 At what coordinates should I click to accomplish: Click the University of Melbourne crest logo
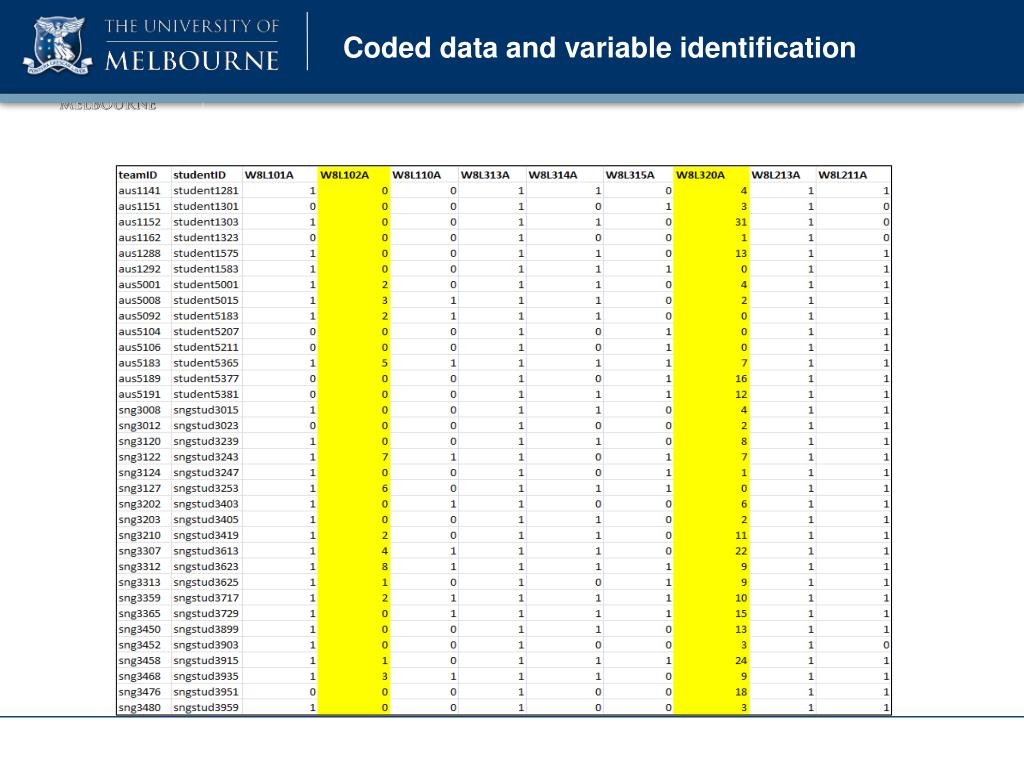click(57, 45)
